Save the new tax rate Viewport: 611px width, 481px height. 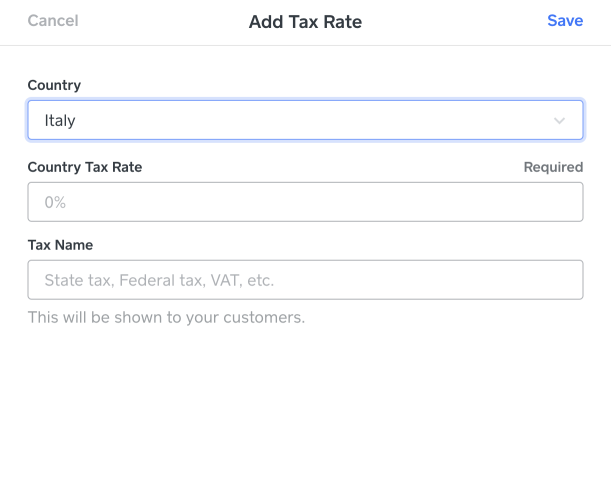click(x=565, y=21)
